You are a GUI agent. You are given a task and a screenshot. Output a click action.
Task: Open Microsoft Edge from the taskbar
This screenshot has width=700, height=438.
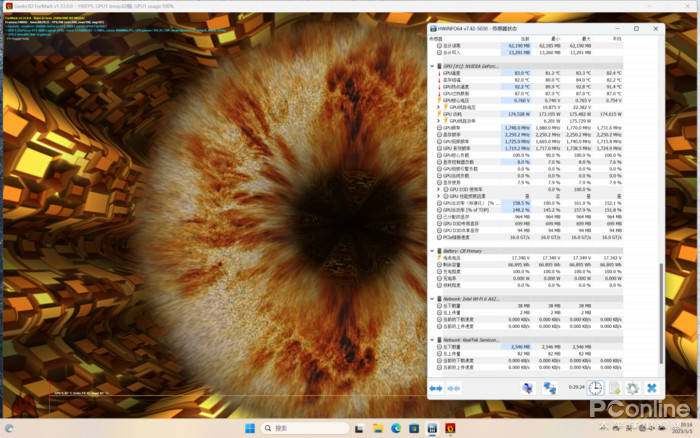click(397, 428)
